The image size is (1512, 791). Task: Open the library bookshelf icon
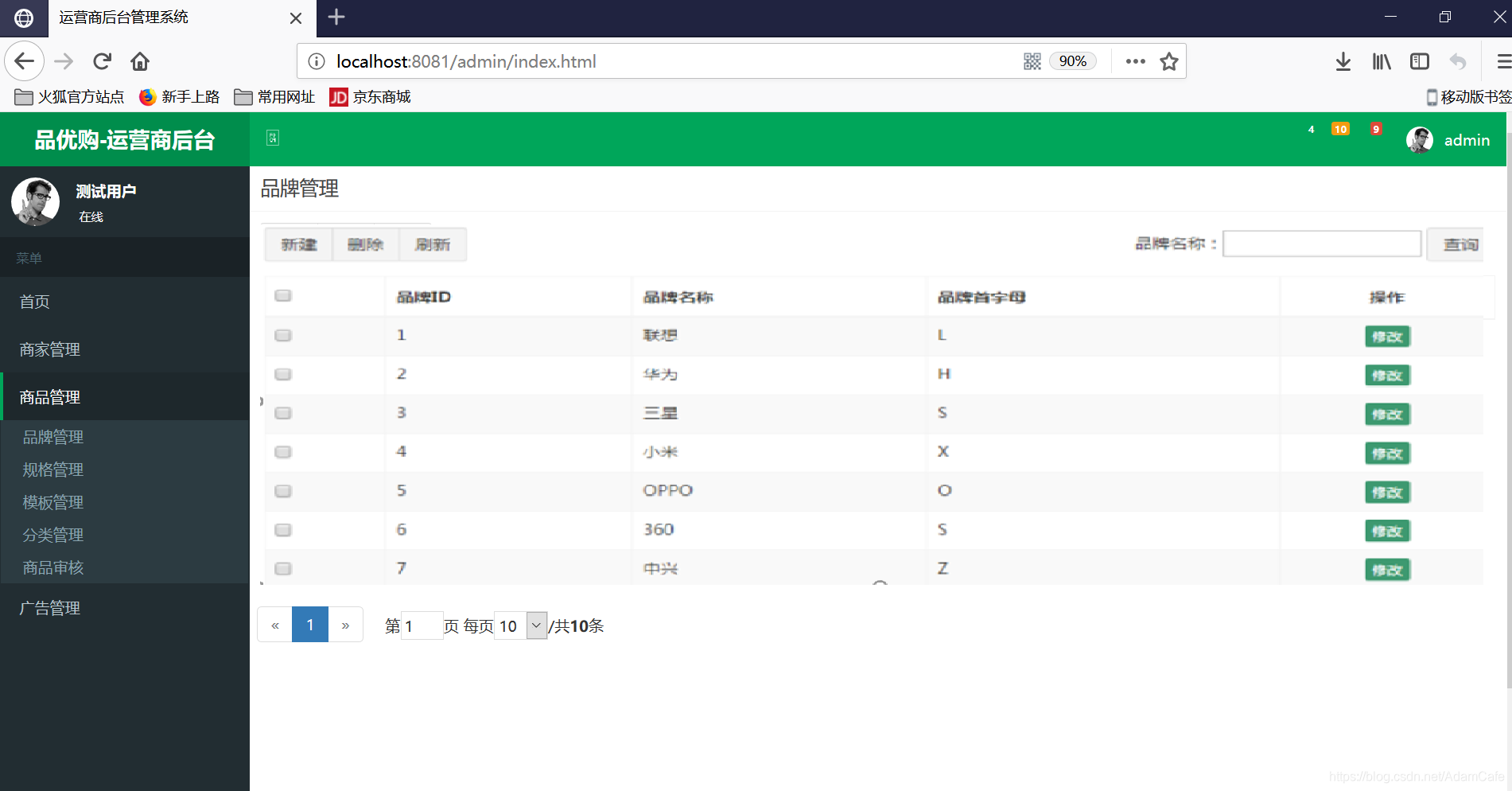pyautogui.click(x=1382, y=61)
